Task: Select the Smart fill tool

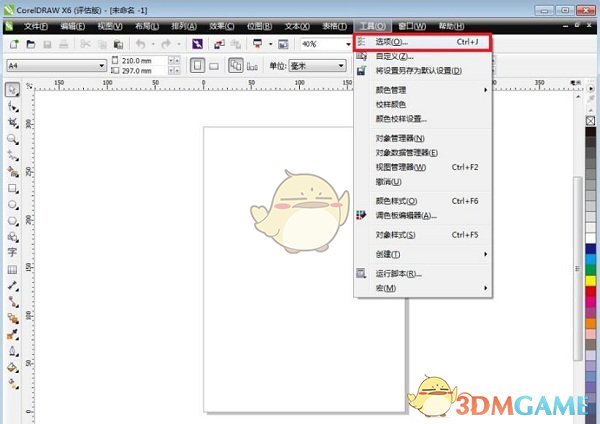Action: [13, 172]
